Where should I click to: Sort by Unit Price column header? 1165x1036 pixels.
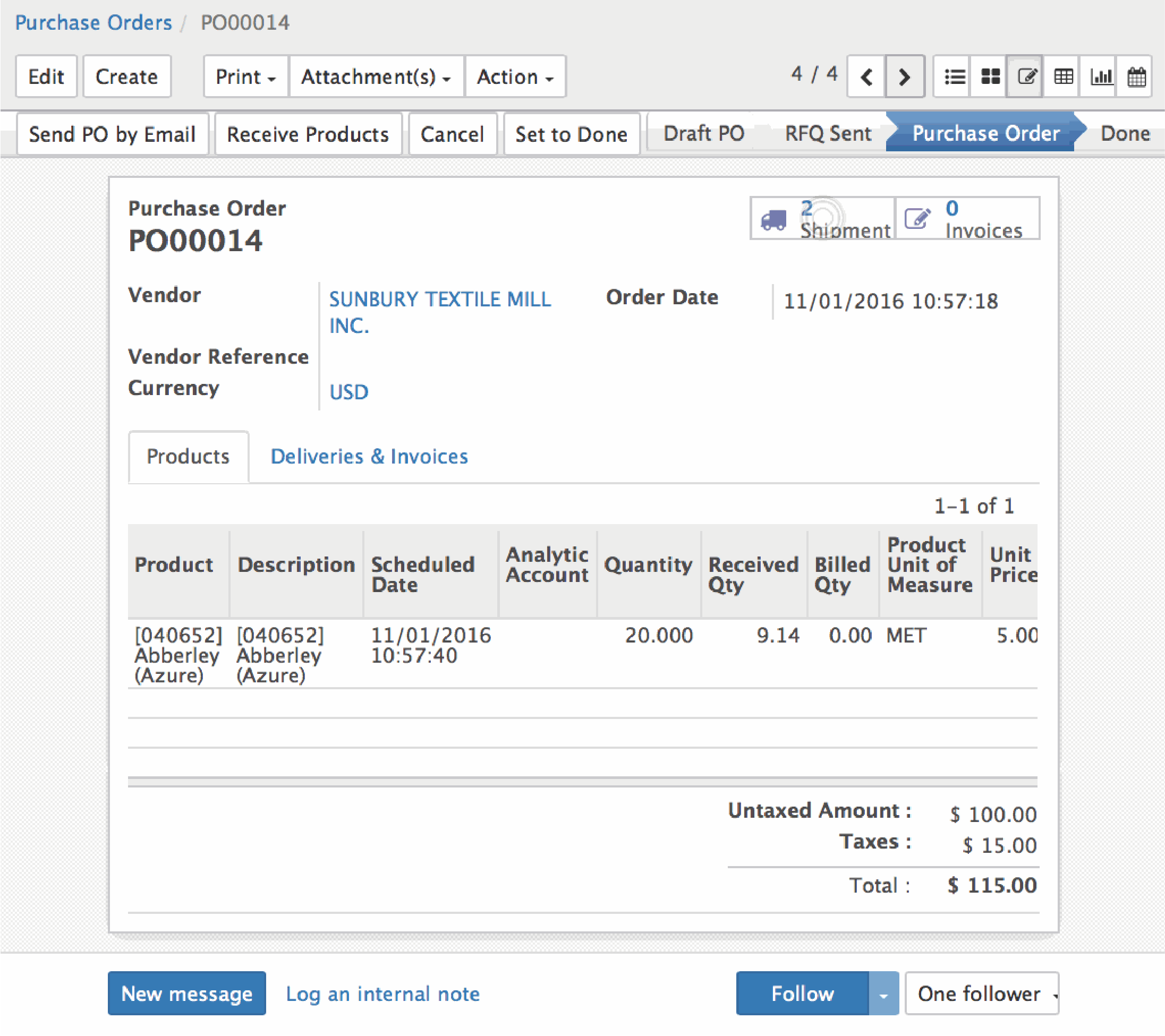(1010, 571)
